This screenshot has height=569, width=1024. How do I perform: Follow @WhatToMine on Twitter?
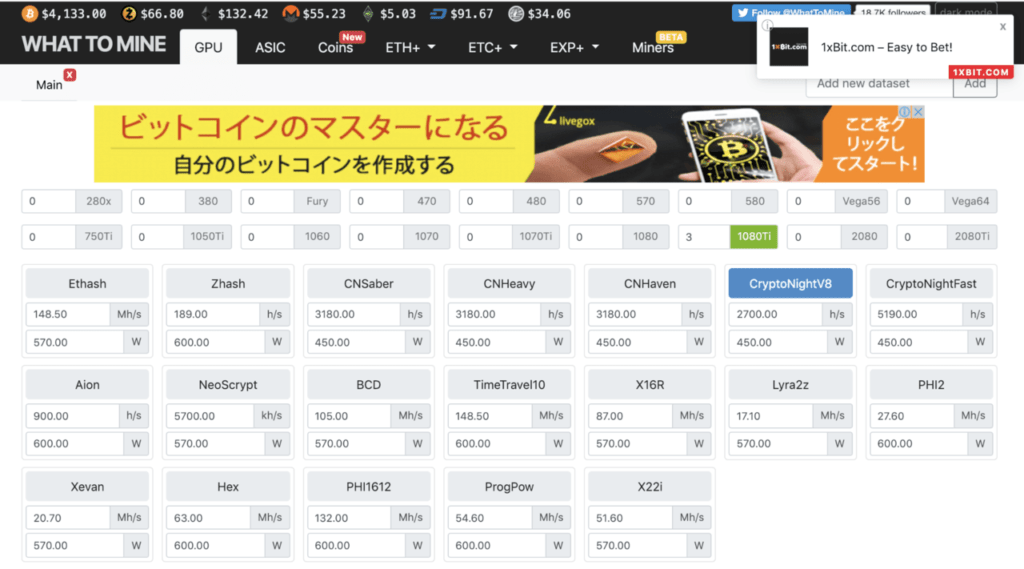click(791, 12)
